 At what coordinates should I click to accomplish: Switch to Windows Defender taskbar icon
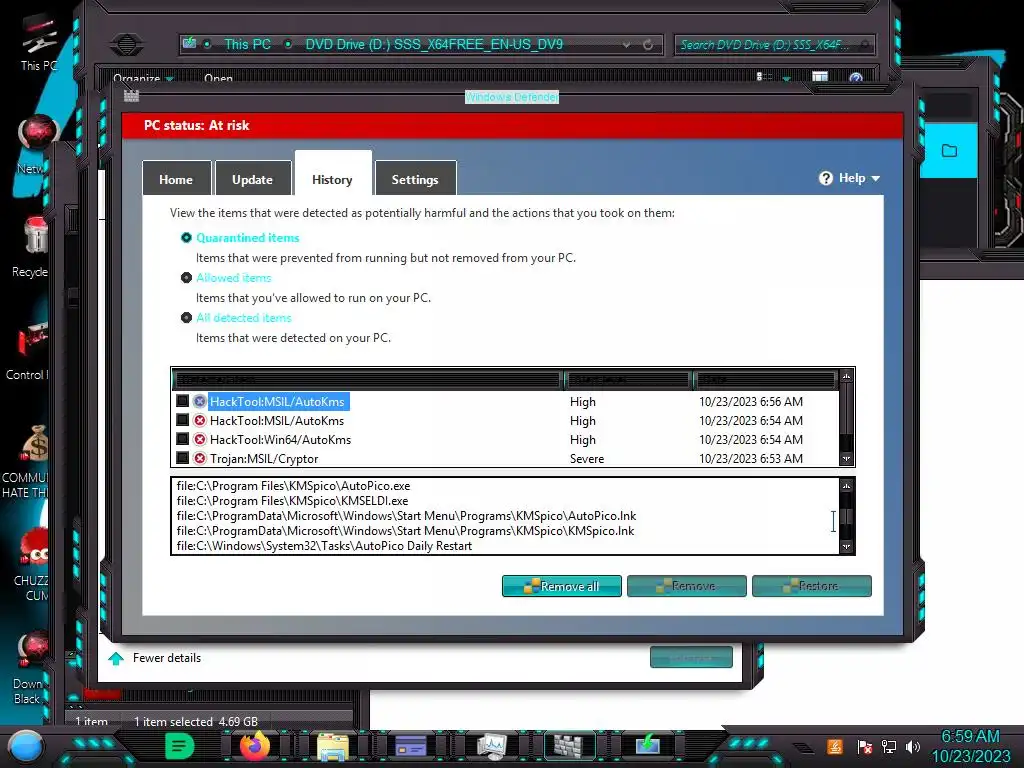(569, 746)
